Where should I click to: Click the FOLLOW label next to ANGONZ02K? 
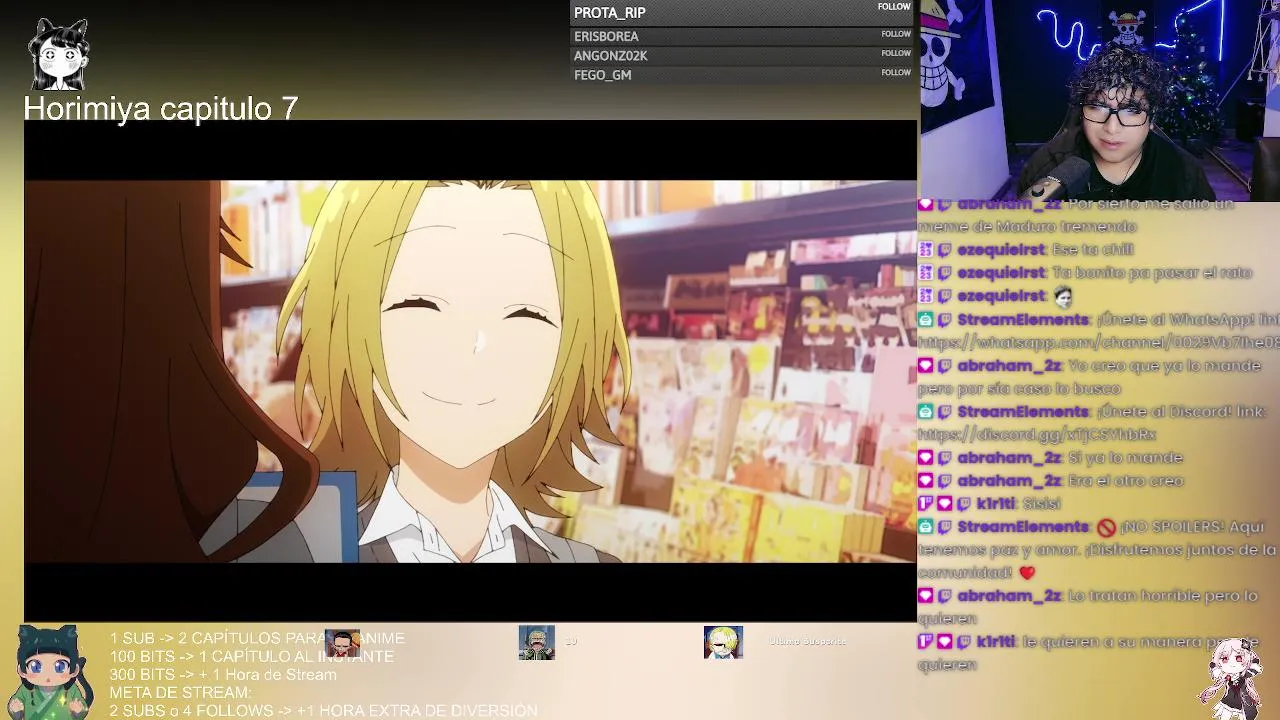pyautogui.click(x=896, y=53)
